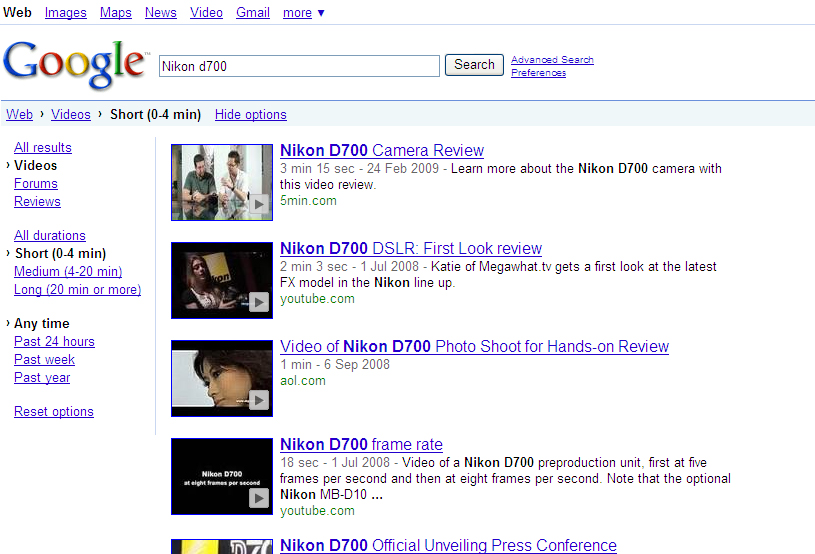Limit results to Past 24 hours

click(x=54, y=341)
